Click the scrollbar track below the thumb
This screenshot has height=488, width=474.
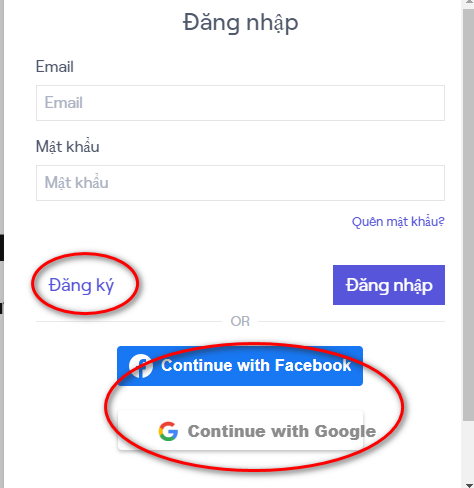[x=468, y=450]
